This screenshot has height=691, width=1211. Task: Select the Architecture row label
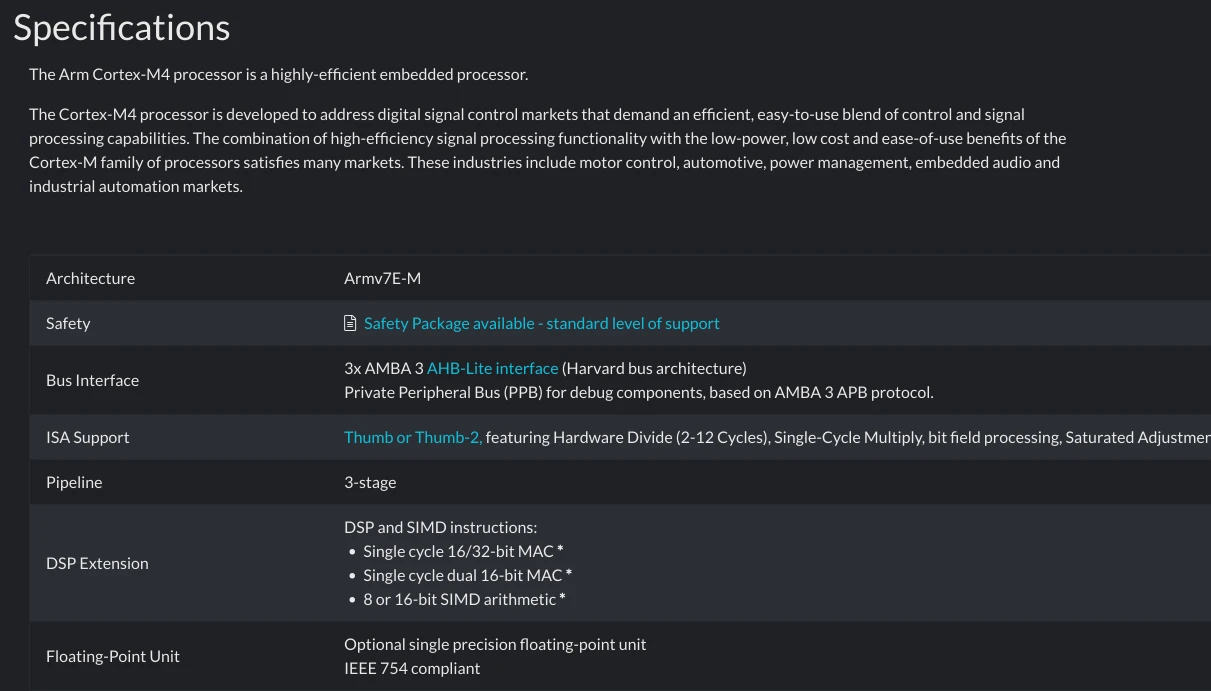click(x=90, y=278)
